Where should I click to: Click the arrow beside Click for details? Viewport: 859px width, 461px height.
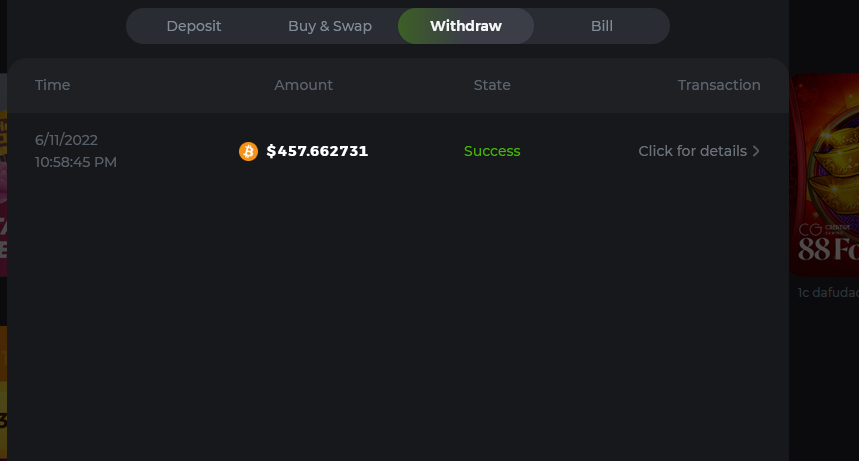756,151
